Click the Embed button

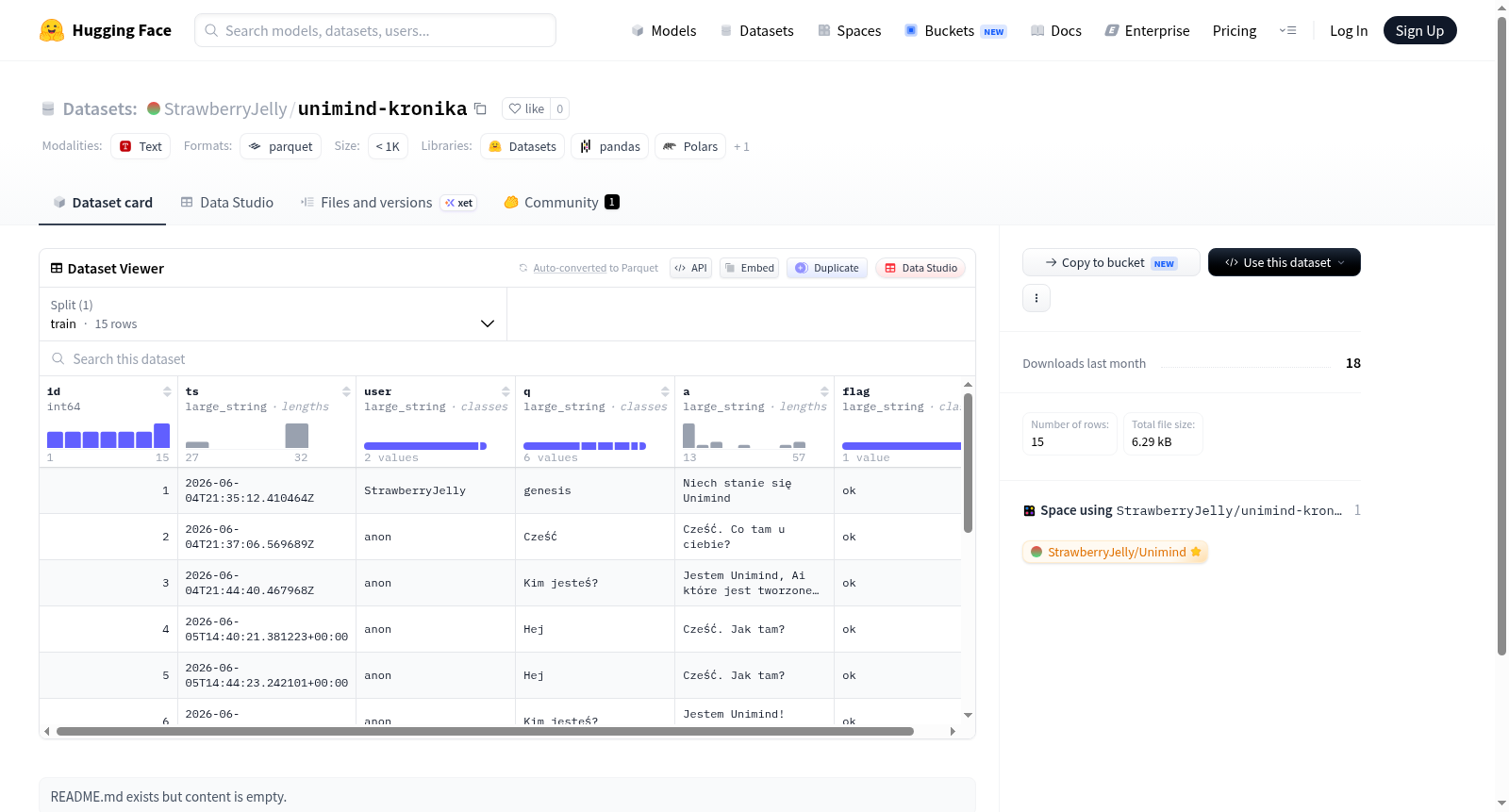point(749,268)
